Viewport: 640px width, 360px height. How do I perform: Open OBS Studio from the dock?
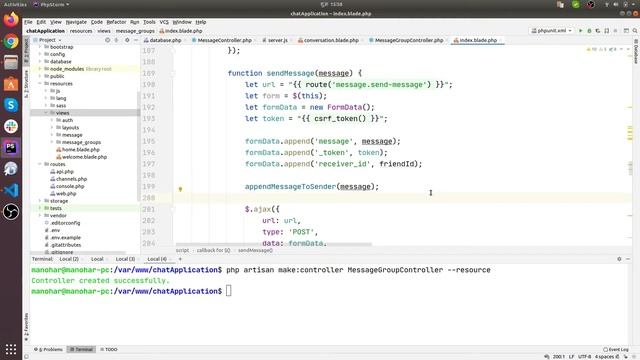pyautogui.click(x=11, y=212)
